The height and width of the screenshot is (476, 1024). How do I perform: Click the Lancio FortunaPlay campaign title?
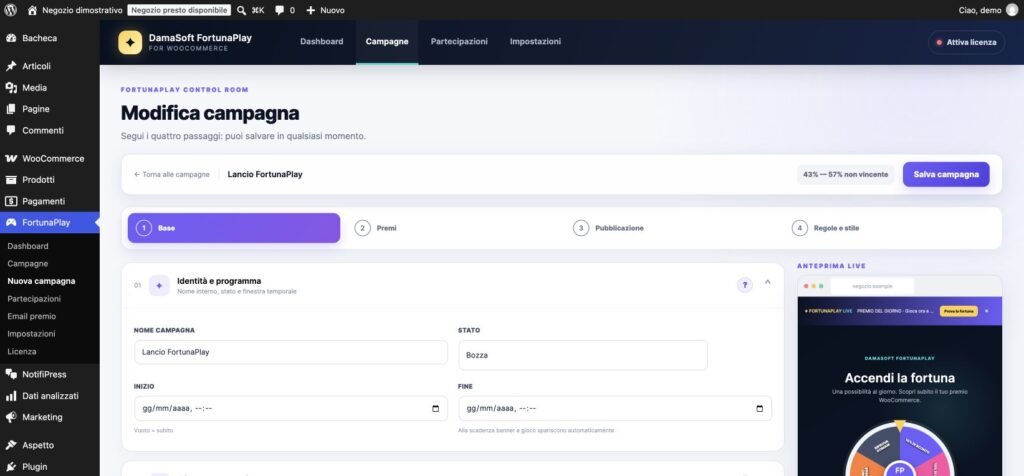[x=264, y=174]
